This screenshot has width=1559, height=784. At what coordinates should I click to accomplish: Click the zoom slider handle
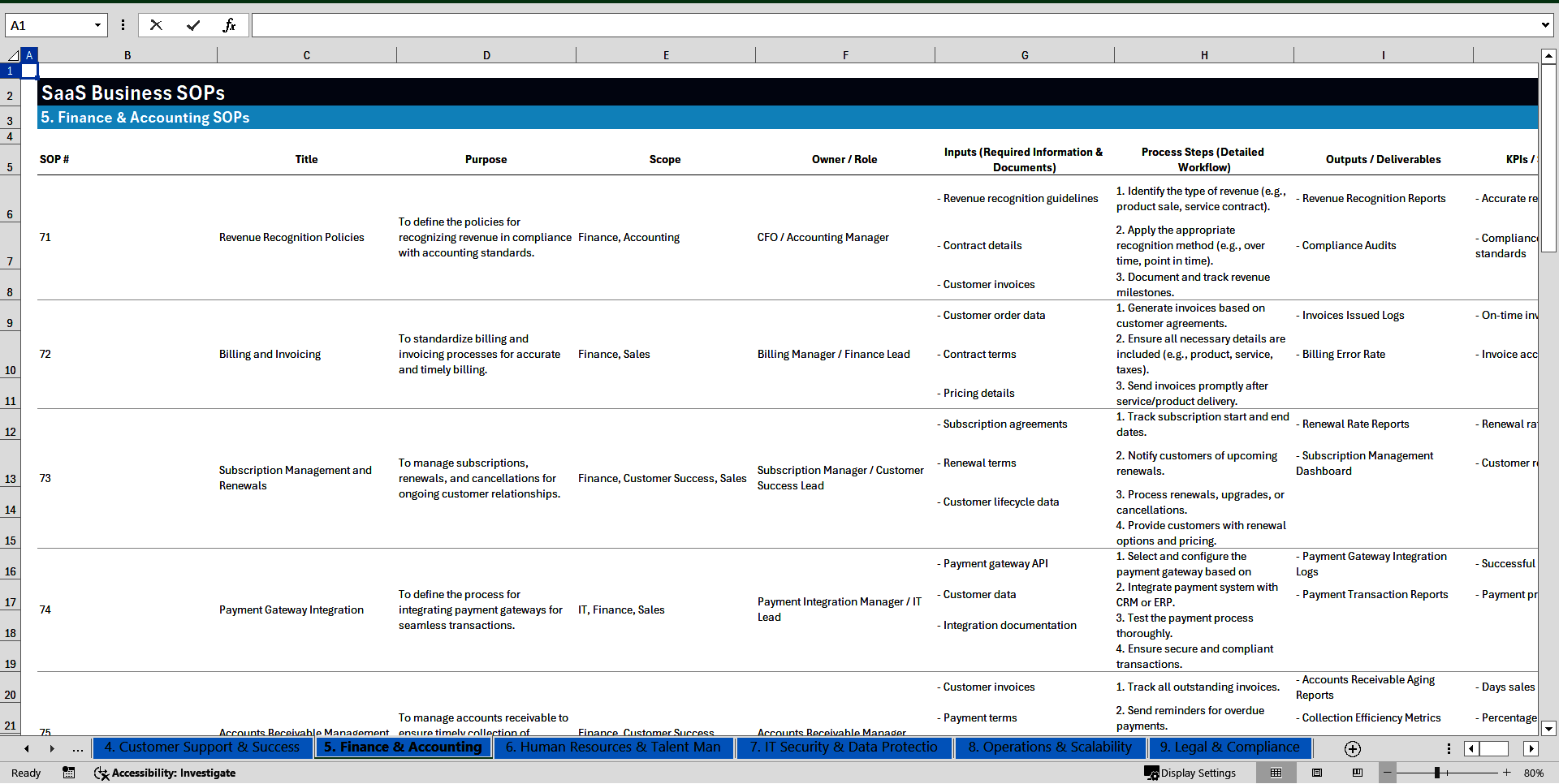[1437, 773]
